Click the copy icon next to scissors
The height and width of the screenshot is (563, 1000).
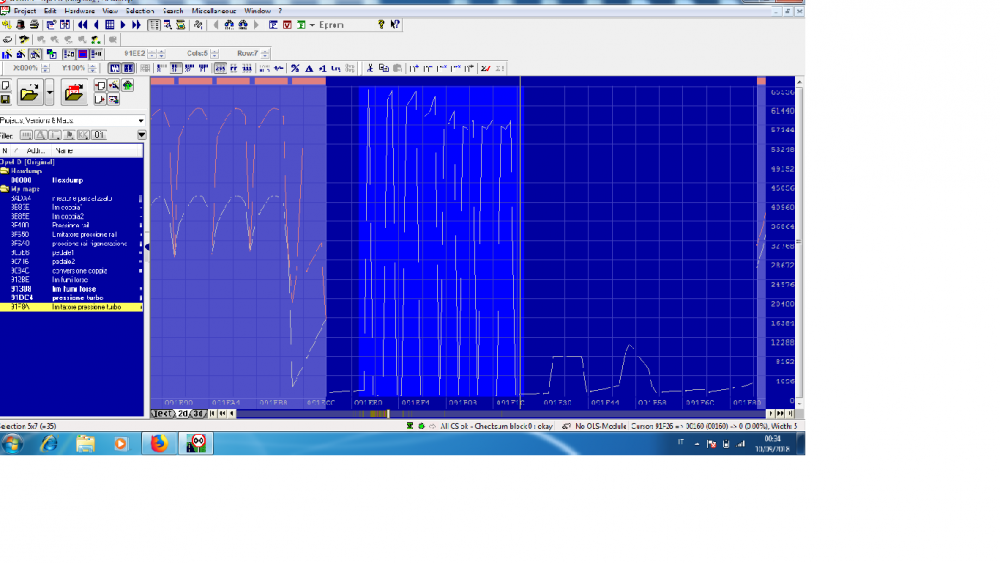pos(383,68)
